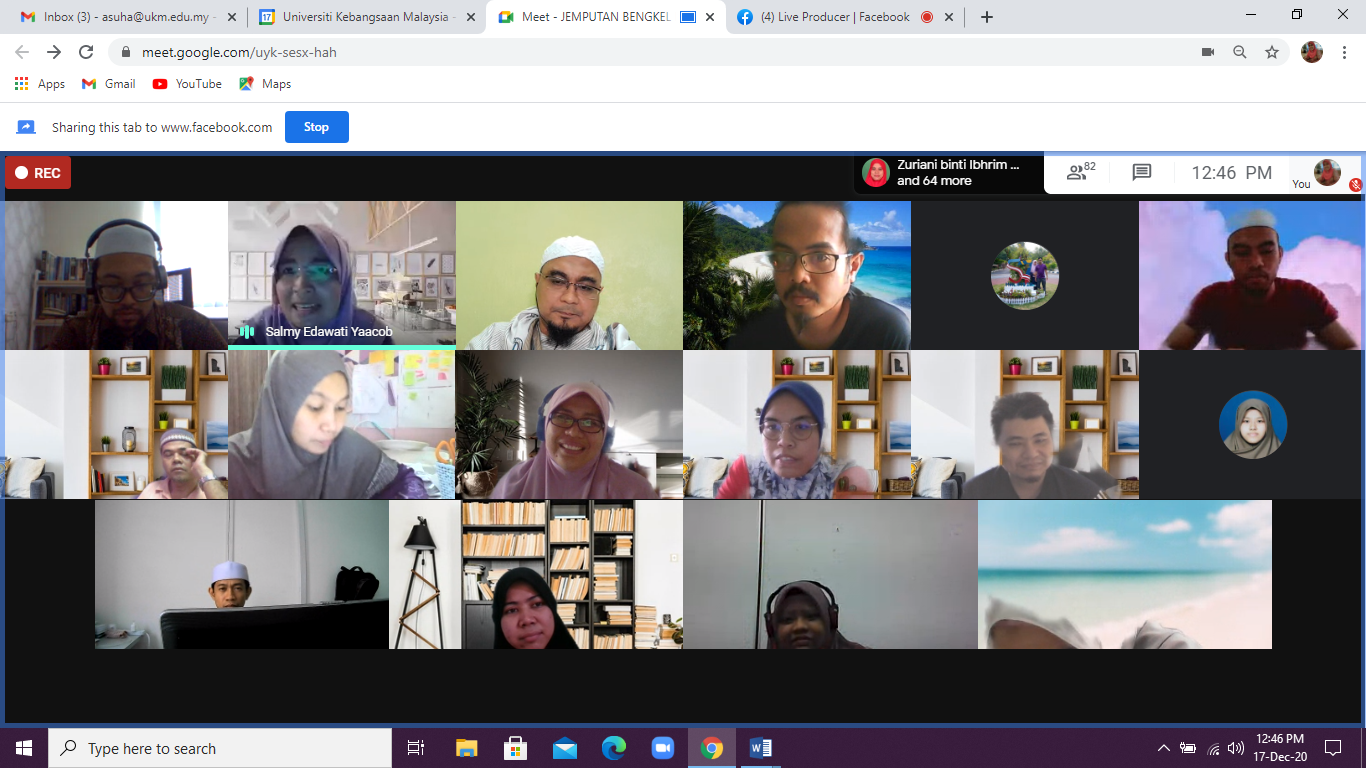Viewport: 1366px width, 768px height.
Task: Toggle the volume speaker icon in system tray
Action: [1236, 748]
